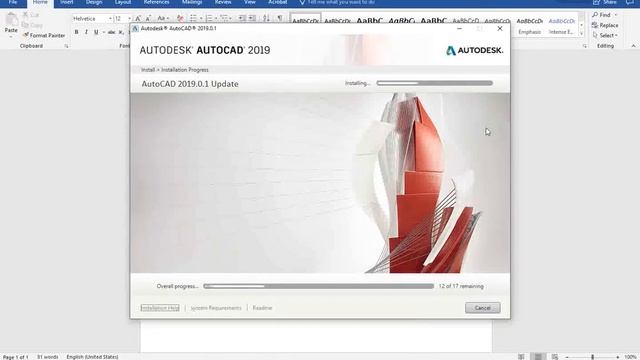Click the AutoCAD installer title bar icon

[x=136, y=29]
